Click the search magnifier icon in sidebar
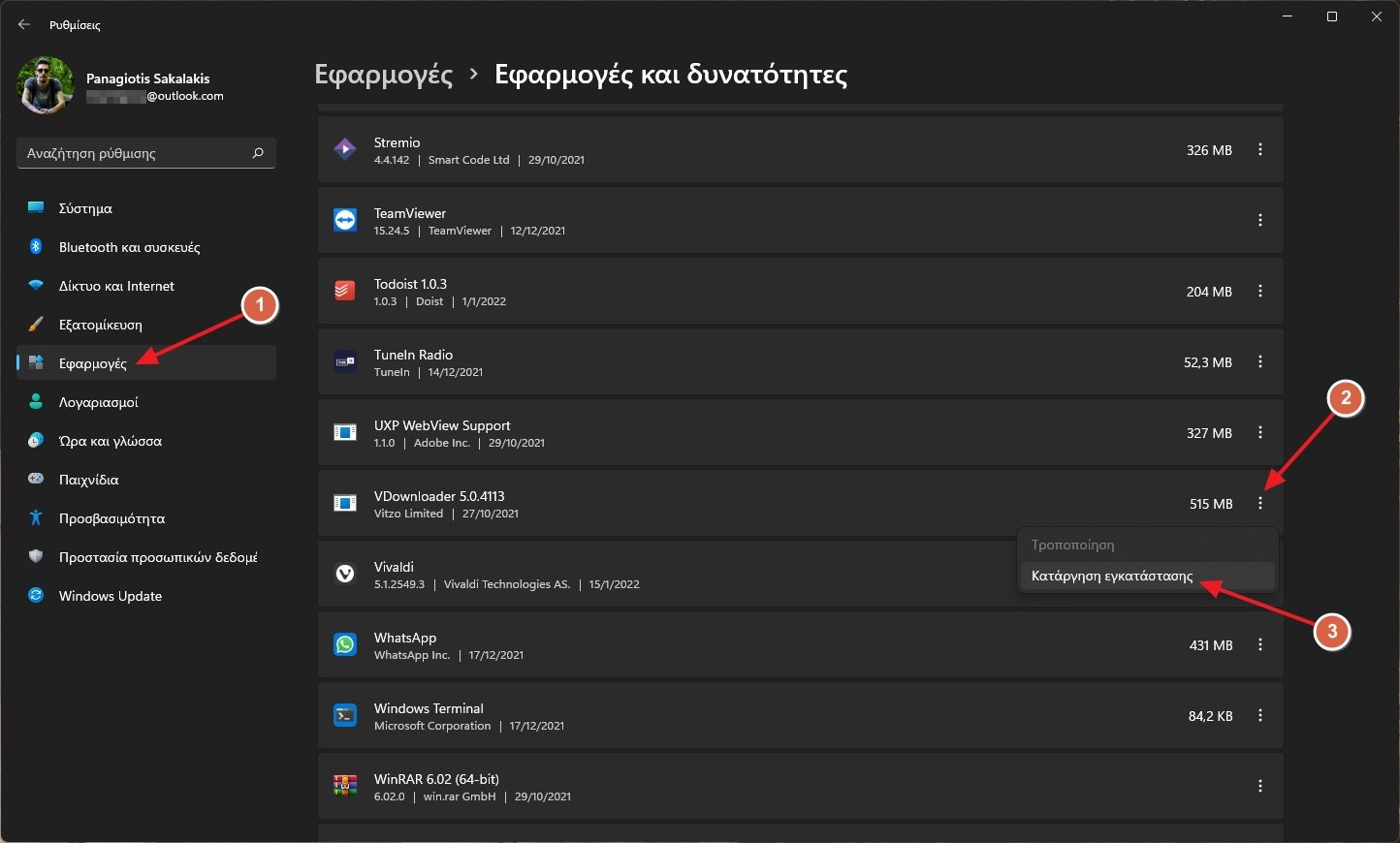Image resolution: width=1400 pixels, height=843 pixels. pos(258,153)
